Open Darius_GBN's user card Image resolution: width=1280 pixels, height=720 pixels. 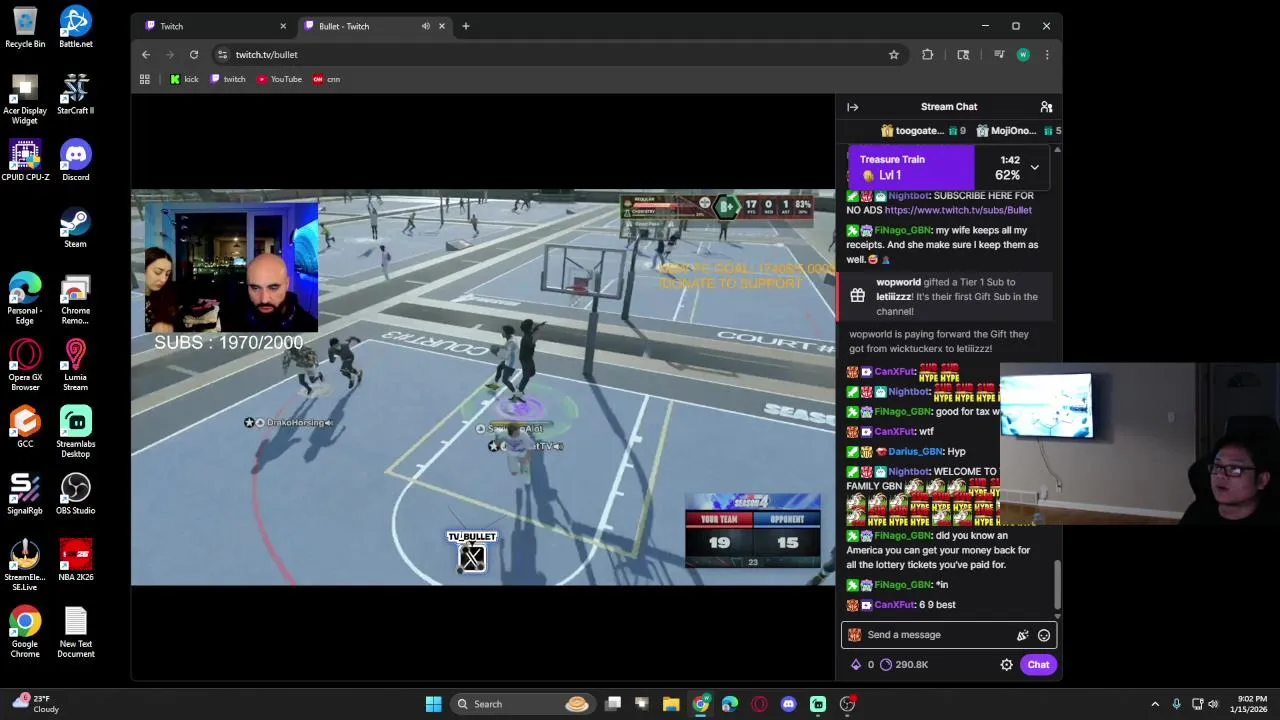(x=916, y=452)
